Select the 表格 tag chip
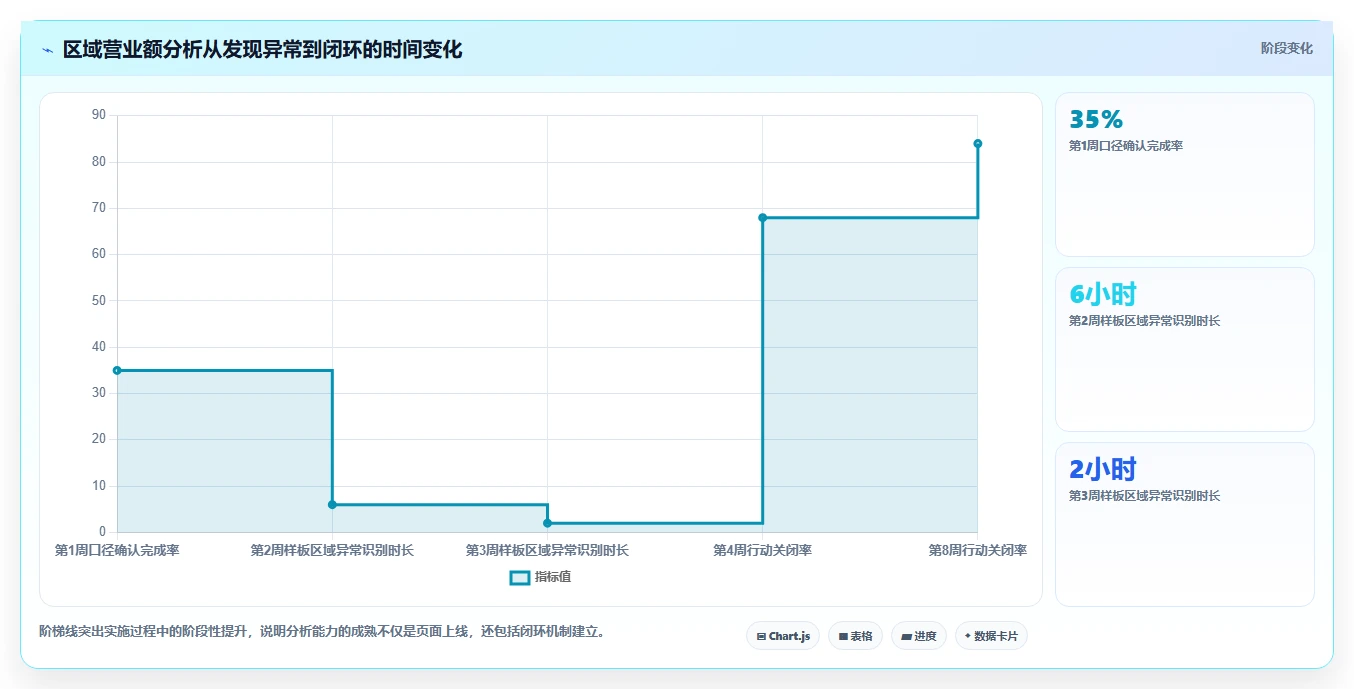Screen dimensions: 1354x689 855,636
